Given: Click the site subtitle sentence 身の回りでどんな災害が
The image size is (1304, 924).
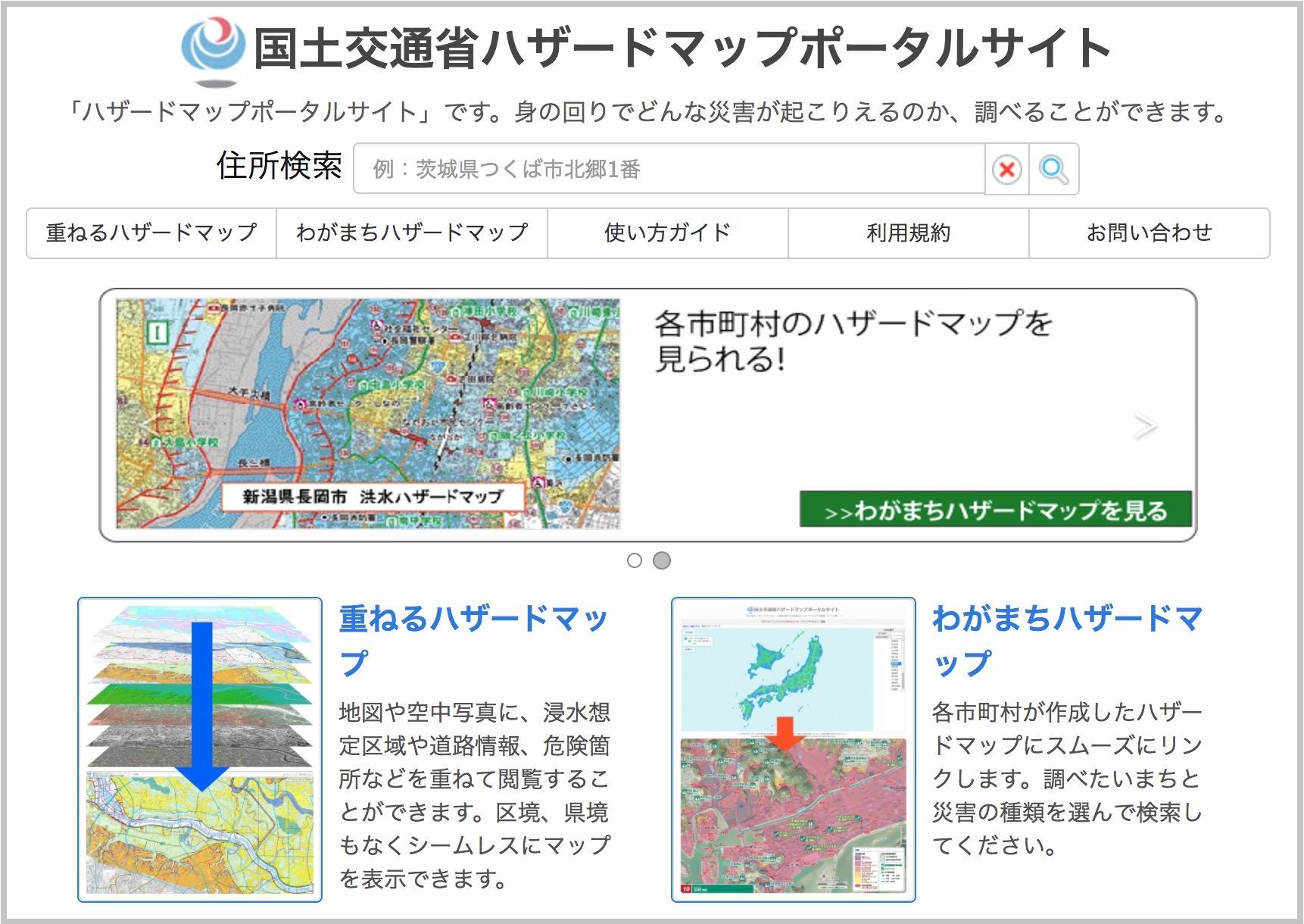Looking at the screenshot, I should (x=874, y=112).
